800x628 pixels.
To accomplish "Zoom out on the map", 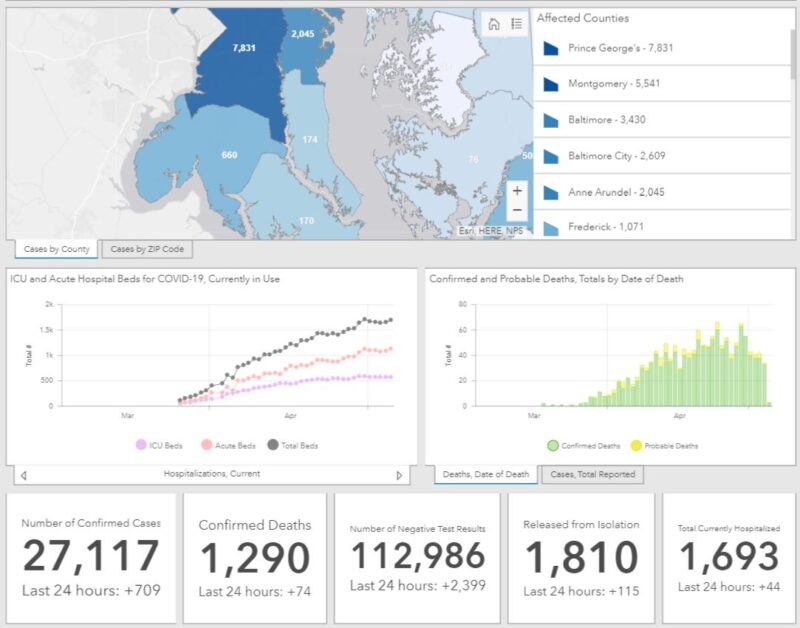I will (x=516, y=210).
